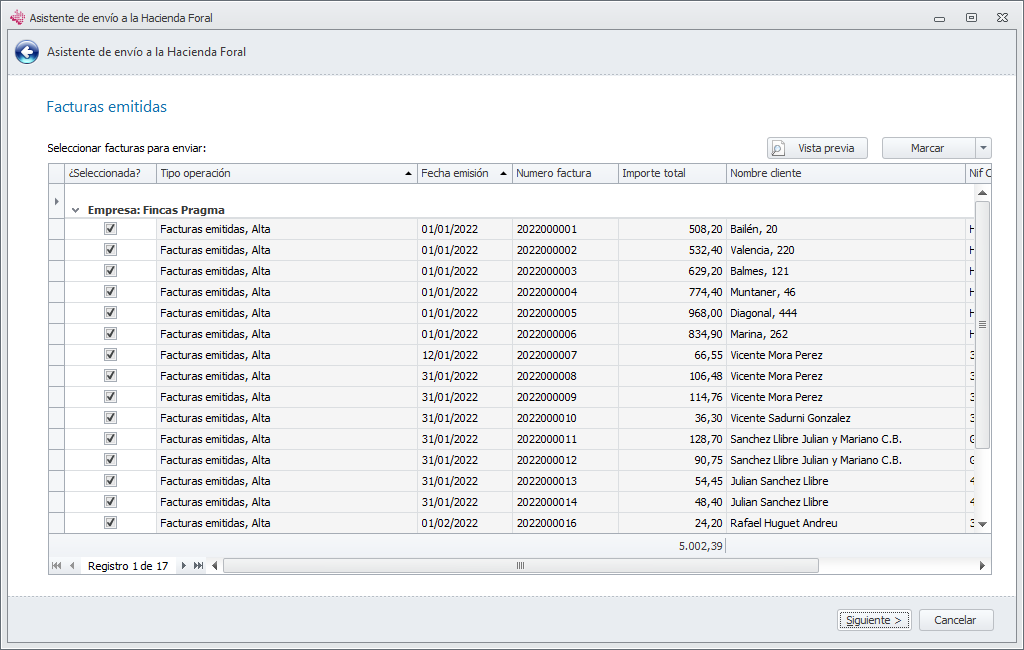Deselect invoice 2022000016 checkbox
The width and height of the screenshot is (1024, 650).
[x=111, y=523]
